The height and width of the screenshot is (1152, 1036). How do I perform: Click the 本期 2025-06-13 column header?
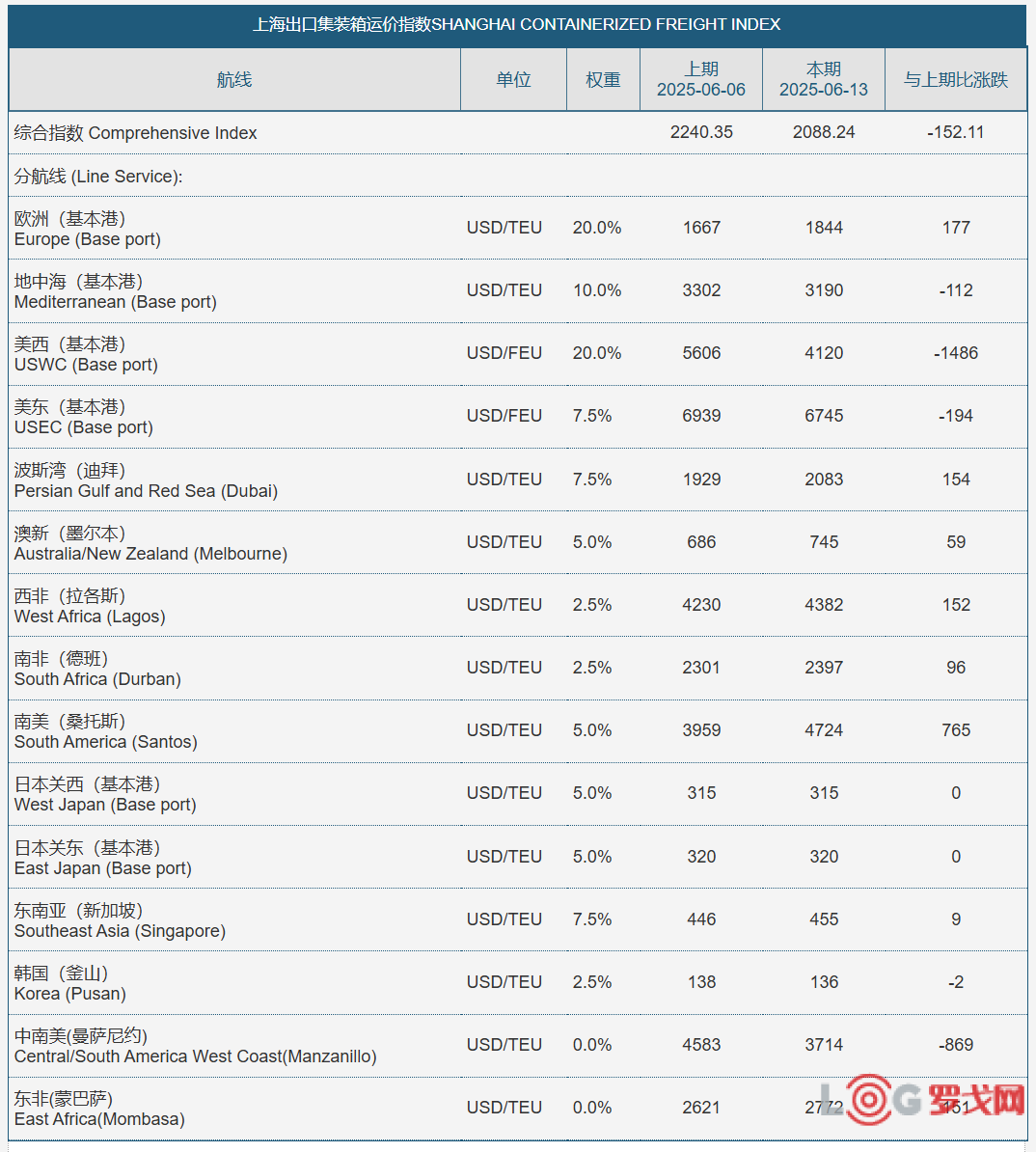tap(824, 79)
